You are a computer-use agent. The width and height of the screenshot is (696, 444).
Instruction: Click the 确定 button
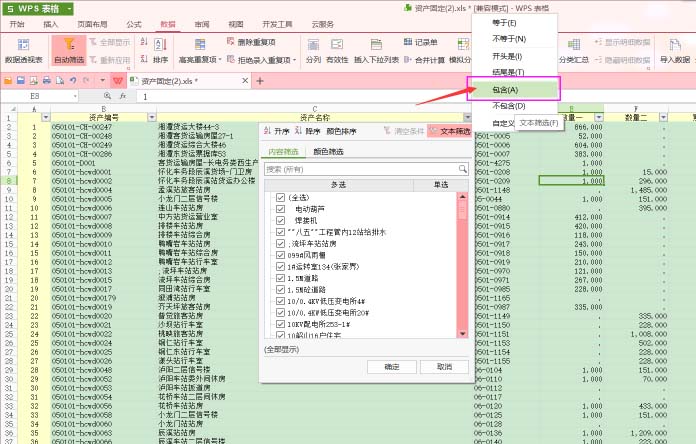point(392,367)
